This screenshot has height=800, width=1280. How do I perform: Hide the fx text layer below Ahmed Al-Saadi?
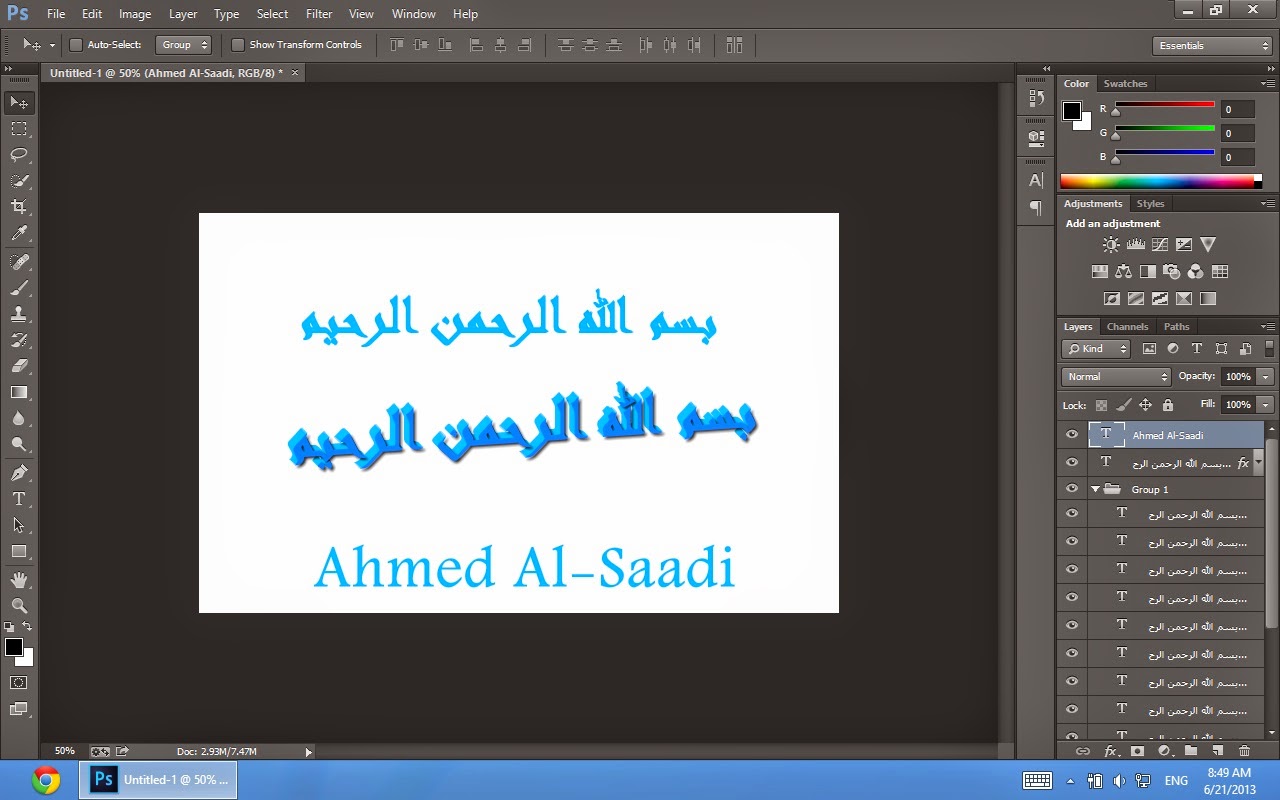click(1072, 462)
